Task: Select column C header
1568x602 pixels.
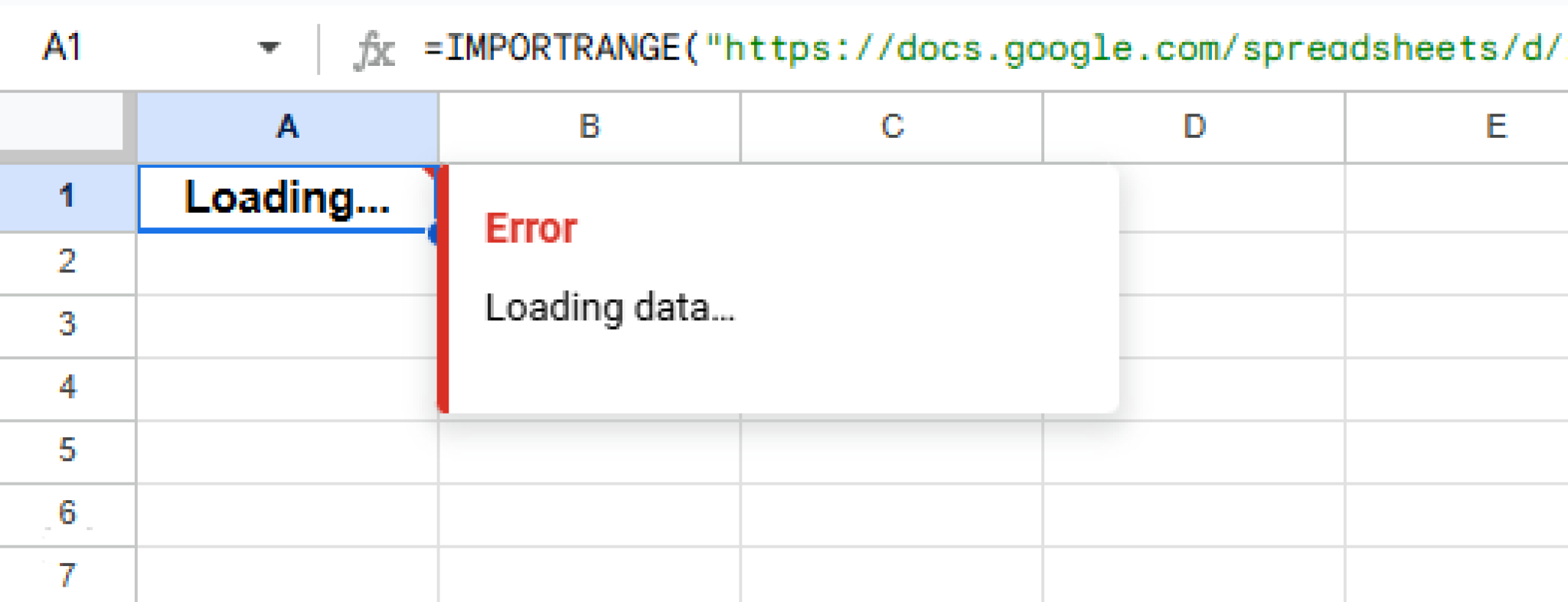Action: click(x=890, y=126)
